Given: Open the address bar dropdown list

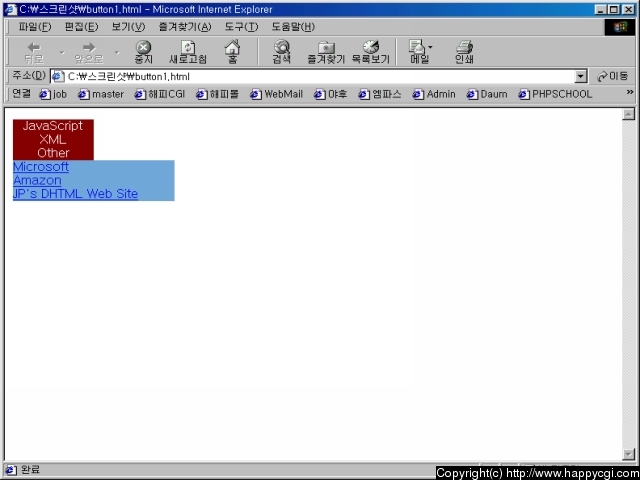Looking at the screenshot, I should [580, 76].
